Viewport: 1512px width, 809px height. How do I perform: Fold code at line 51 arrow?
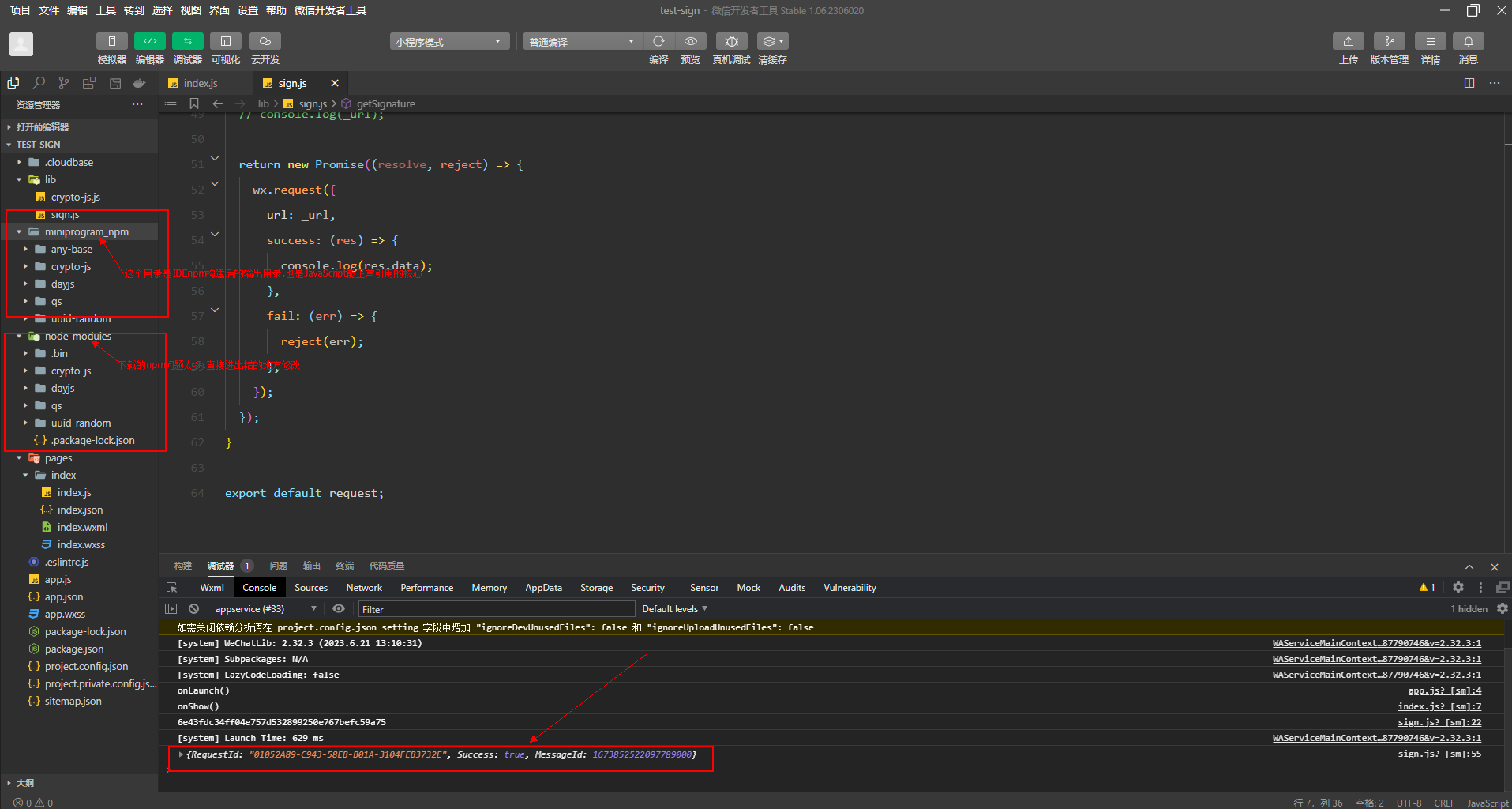click(215, 159)
